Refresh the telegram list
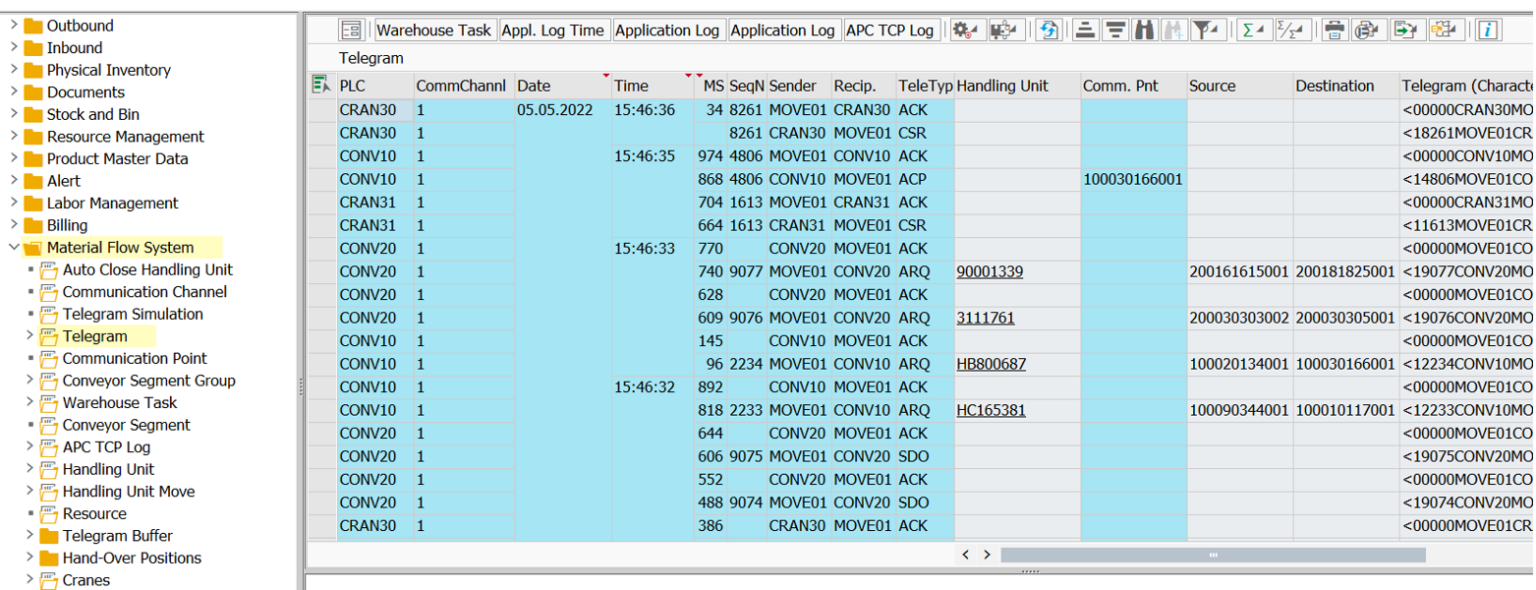1536x590 pixels. click(x=1049, y=30)
